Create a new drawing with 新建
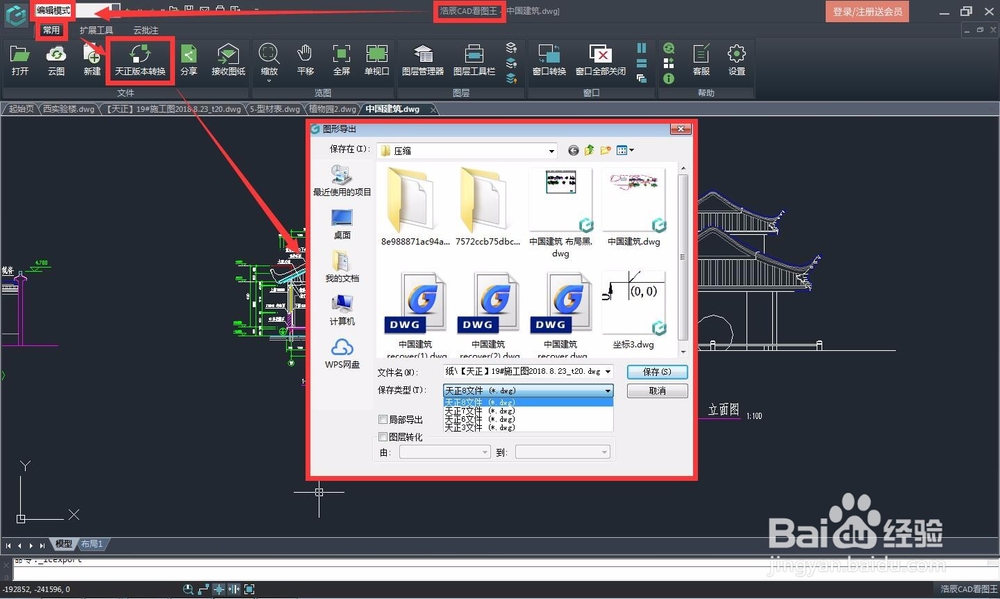Image resolution: width=1000 pixels, height=599 pixels. tap(92, 61)
